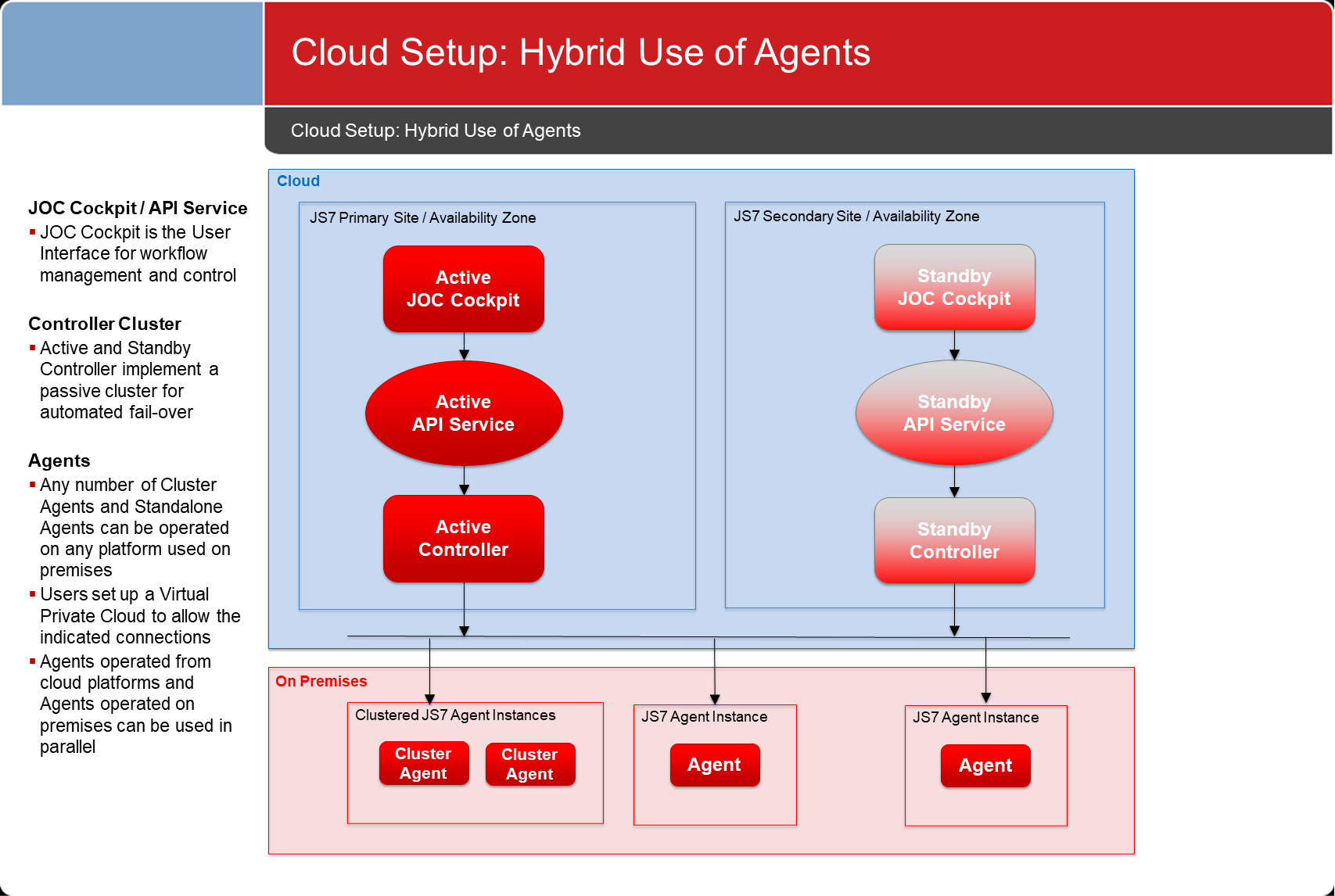Viewport: 1335px width, 896px height.
Task: Click the Active JOC Cockpit box
Action: (464, 289)
